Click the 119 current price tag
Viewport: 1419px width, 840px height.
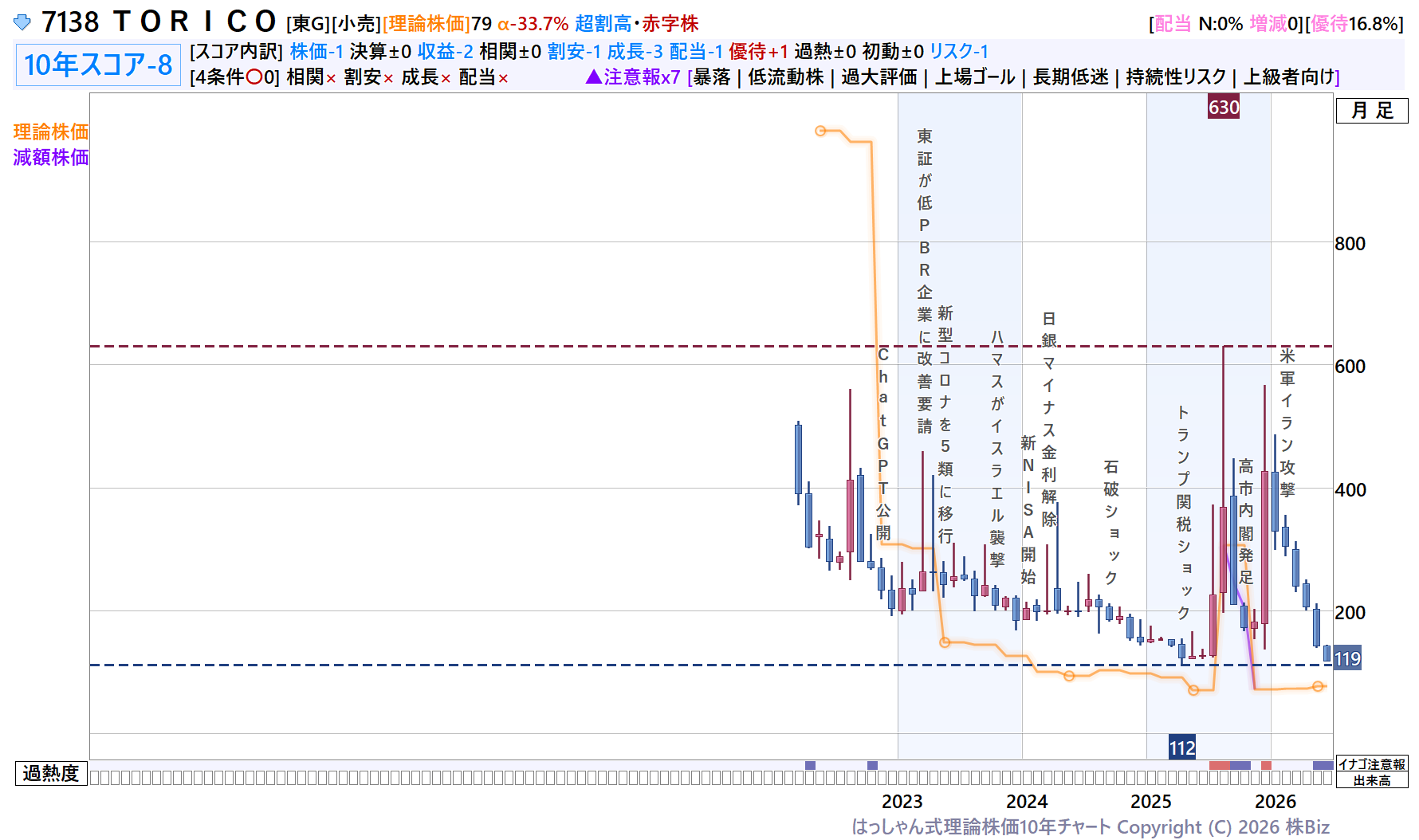click(1347, 658)
